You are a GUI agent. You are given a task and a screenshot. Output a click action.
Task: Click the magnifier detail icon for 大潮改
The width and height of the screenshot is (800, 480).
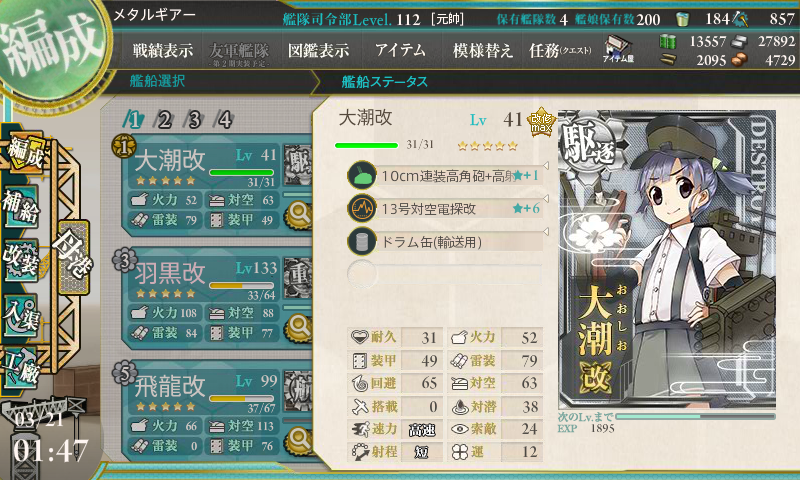299,215
